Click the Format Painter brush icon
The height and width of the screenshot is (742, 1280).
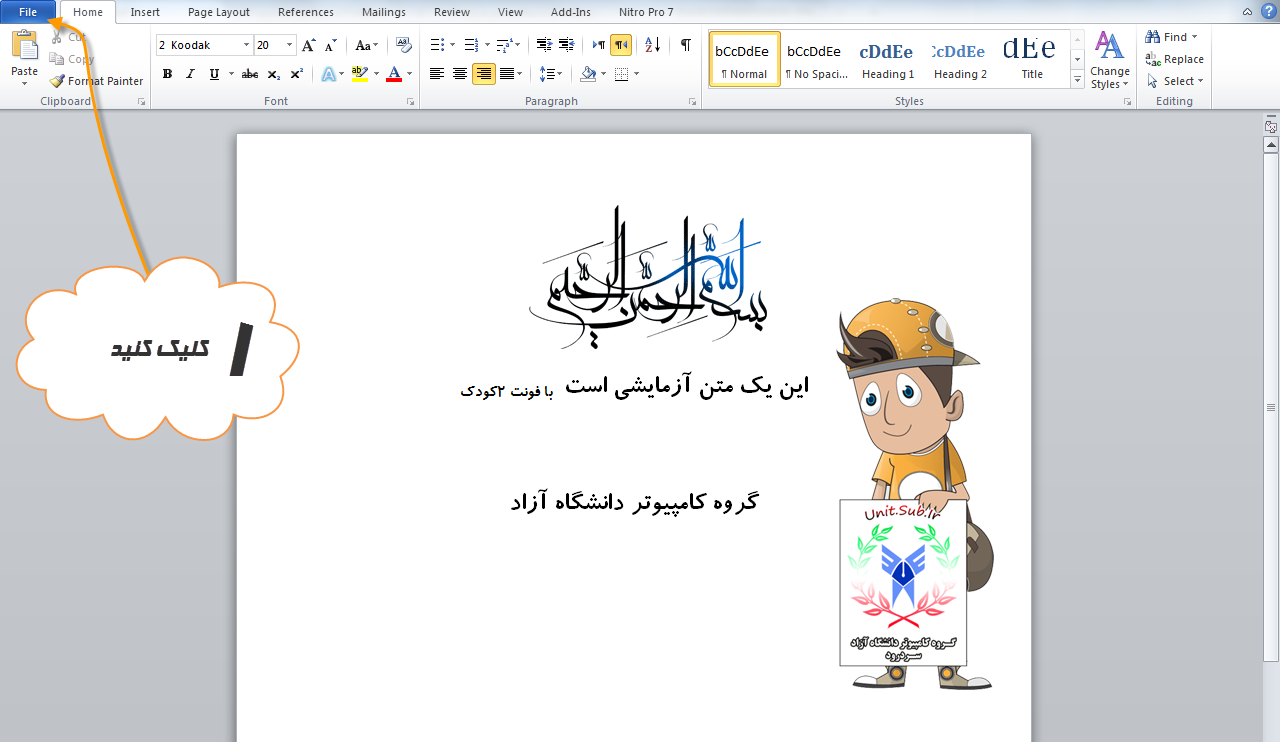(57, 81)
